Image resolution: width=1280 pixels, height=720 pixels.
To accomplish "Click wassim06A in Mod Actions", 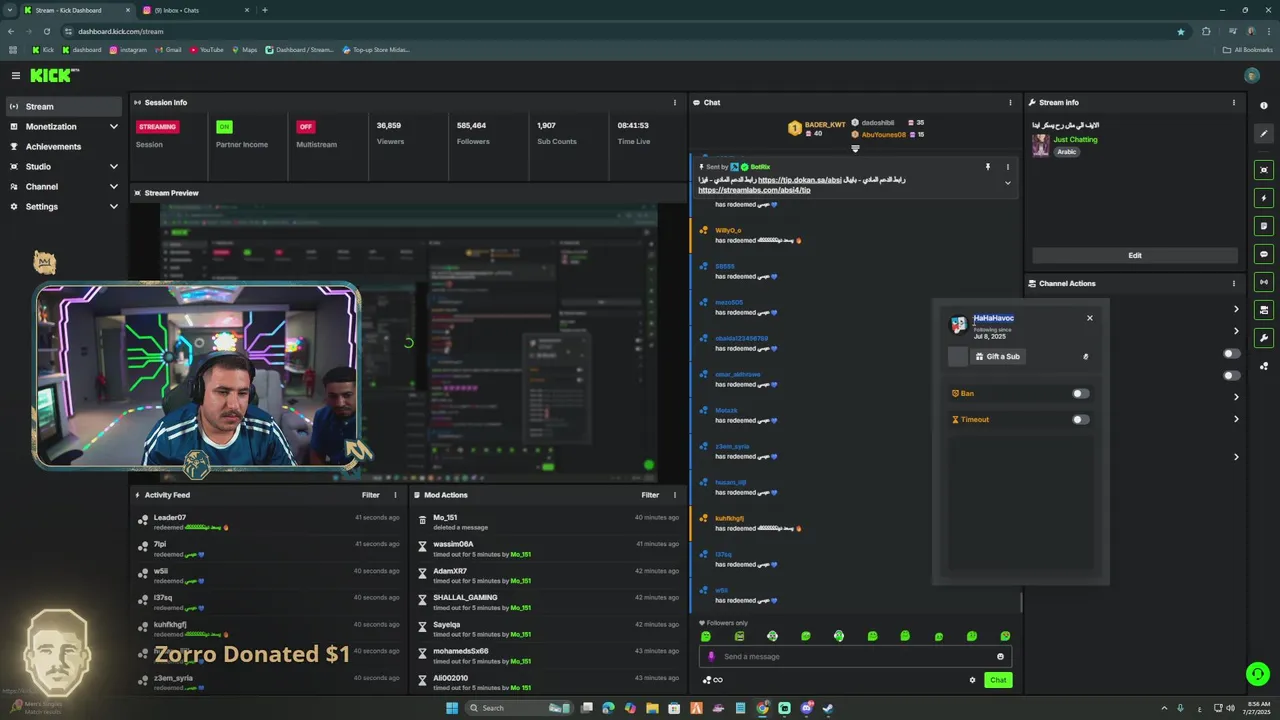I will click(453, 544).
